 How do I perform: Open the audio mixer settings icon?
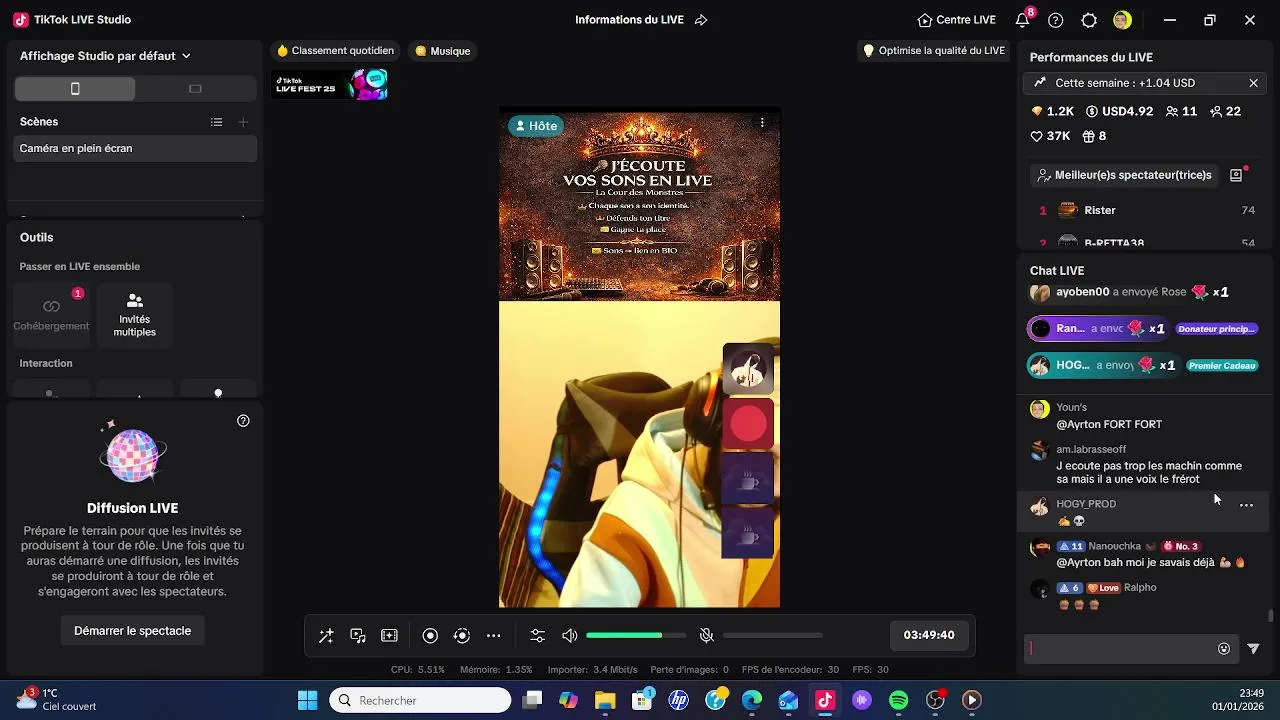pos(538,636)
